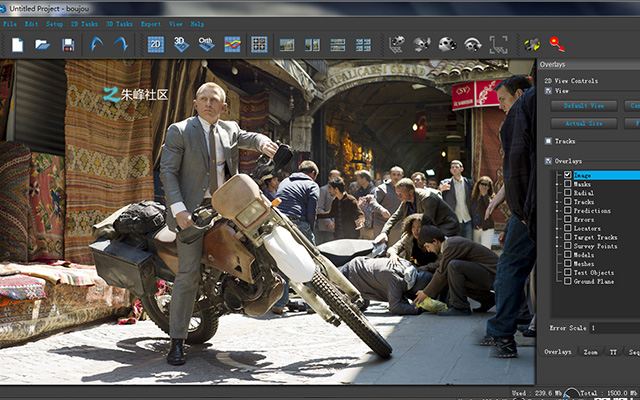
Task: Click the Undo arrow icon
Action: (96, 44)
